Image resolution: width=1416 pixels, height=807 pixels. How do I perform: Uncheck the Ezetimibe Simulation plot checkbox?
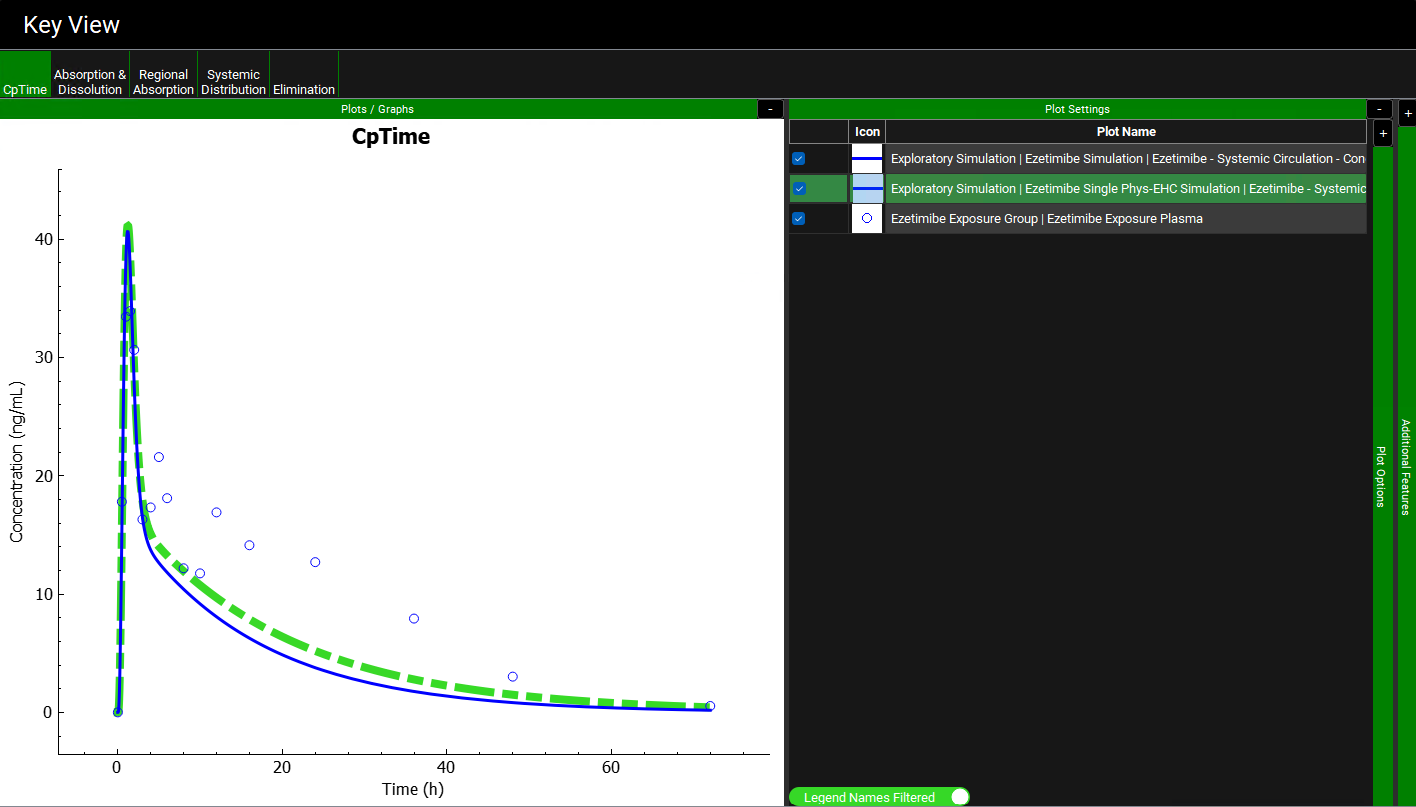(799, 159)
